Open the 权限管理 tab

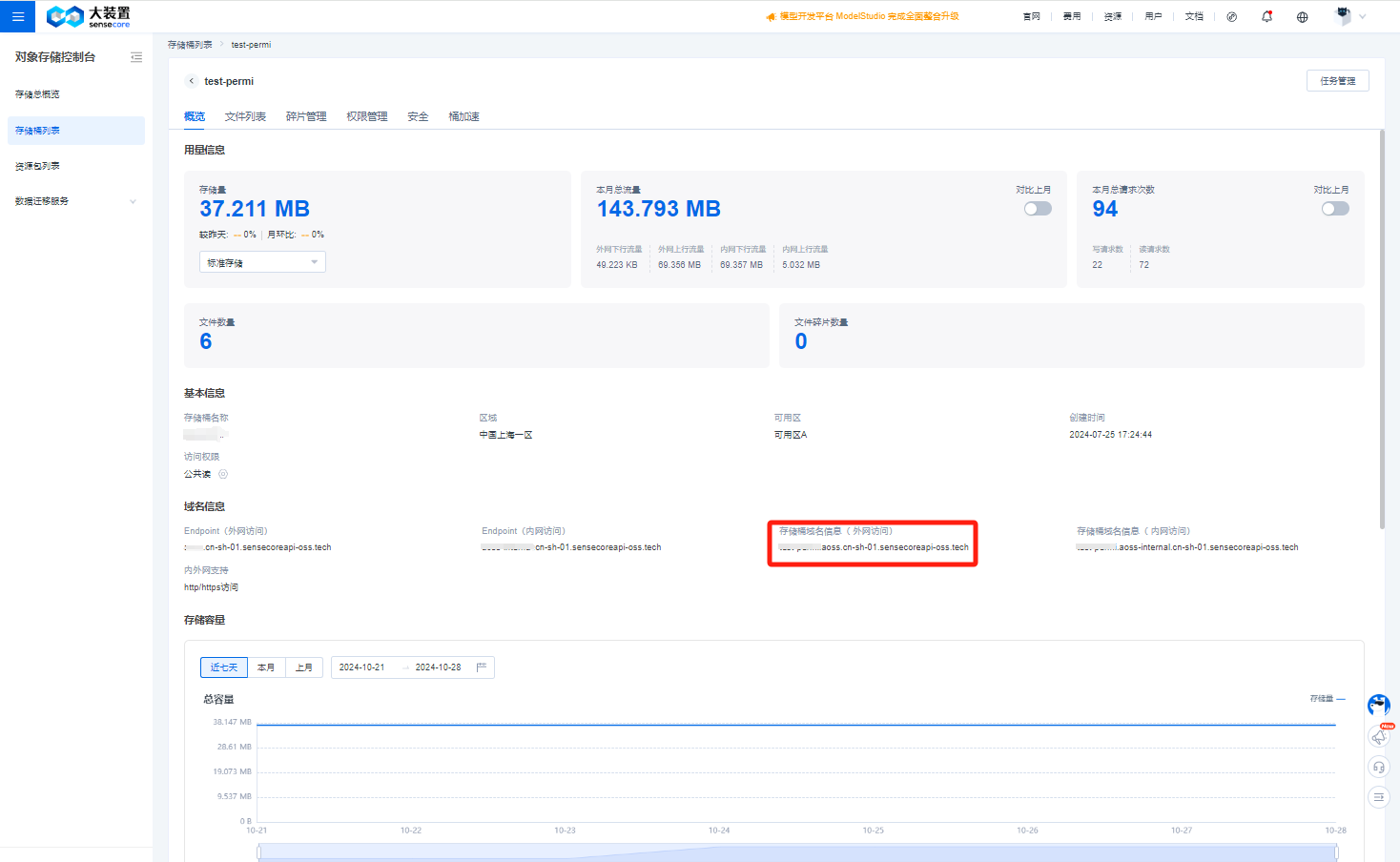tap(367, 116)
